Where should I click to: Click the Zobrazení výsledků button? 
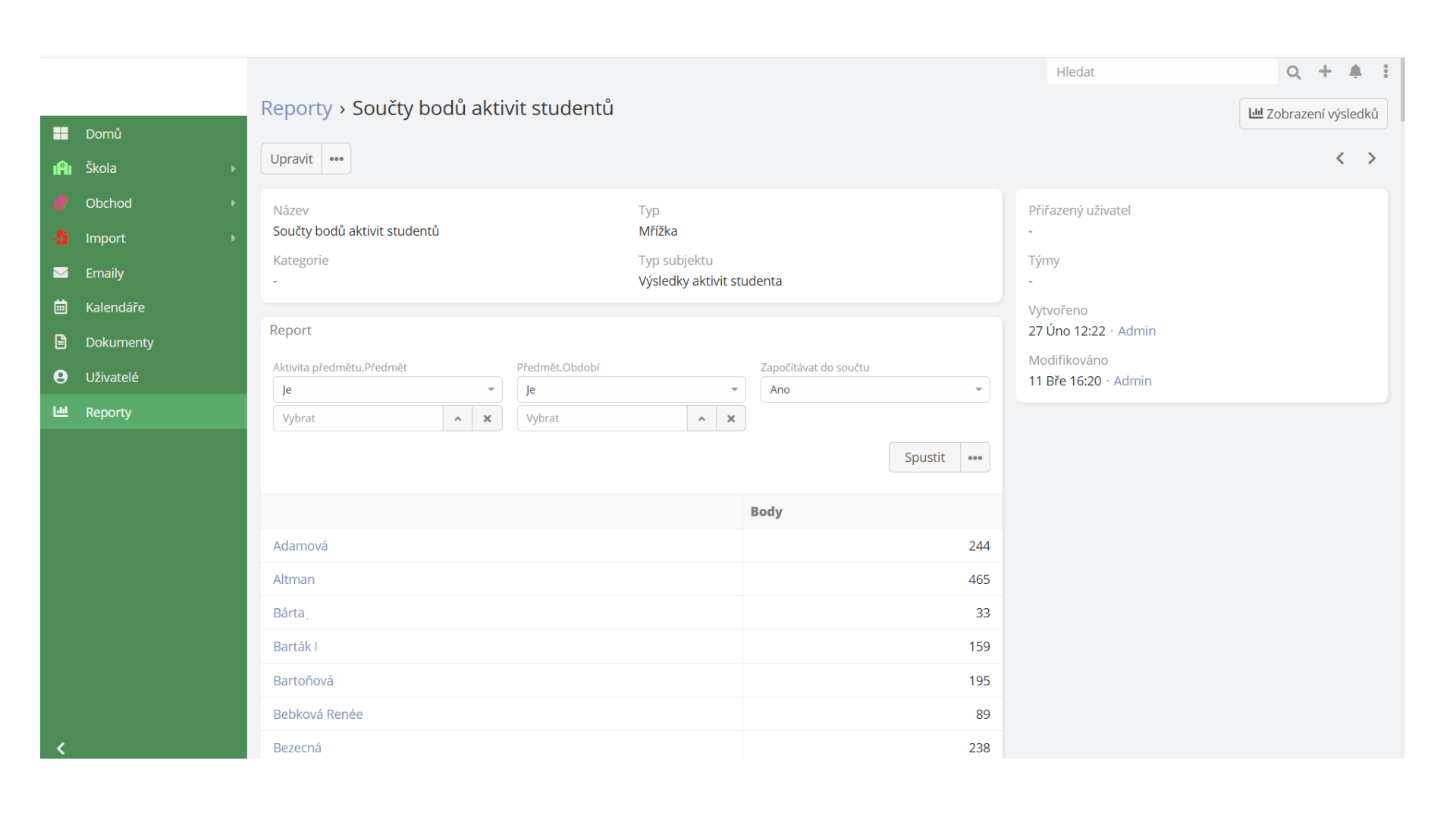pyautogui.click(x=1313, y=114)
